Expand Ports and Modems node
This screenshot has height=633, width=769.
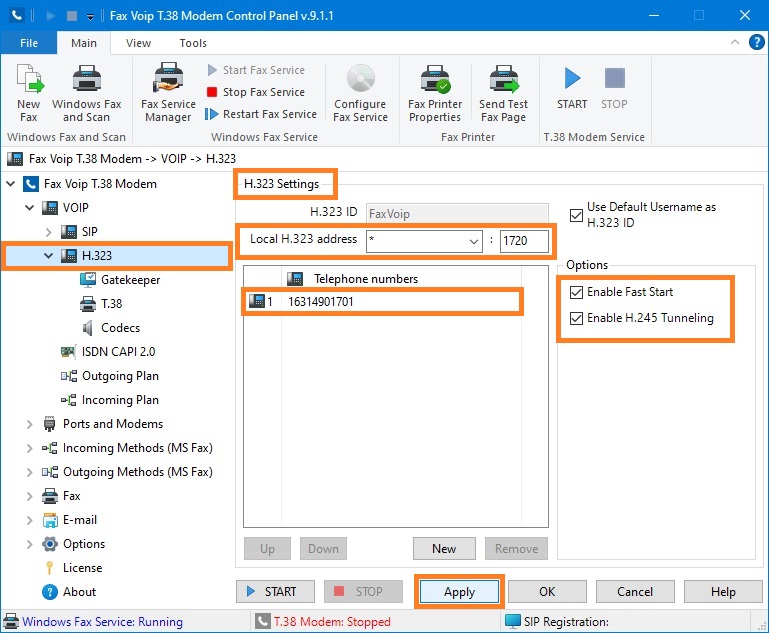coord(29,424)
